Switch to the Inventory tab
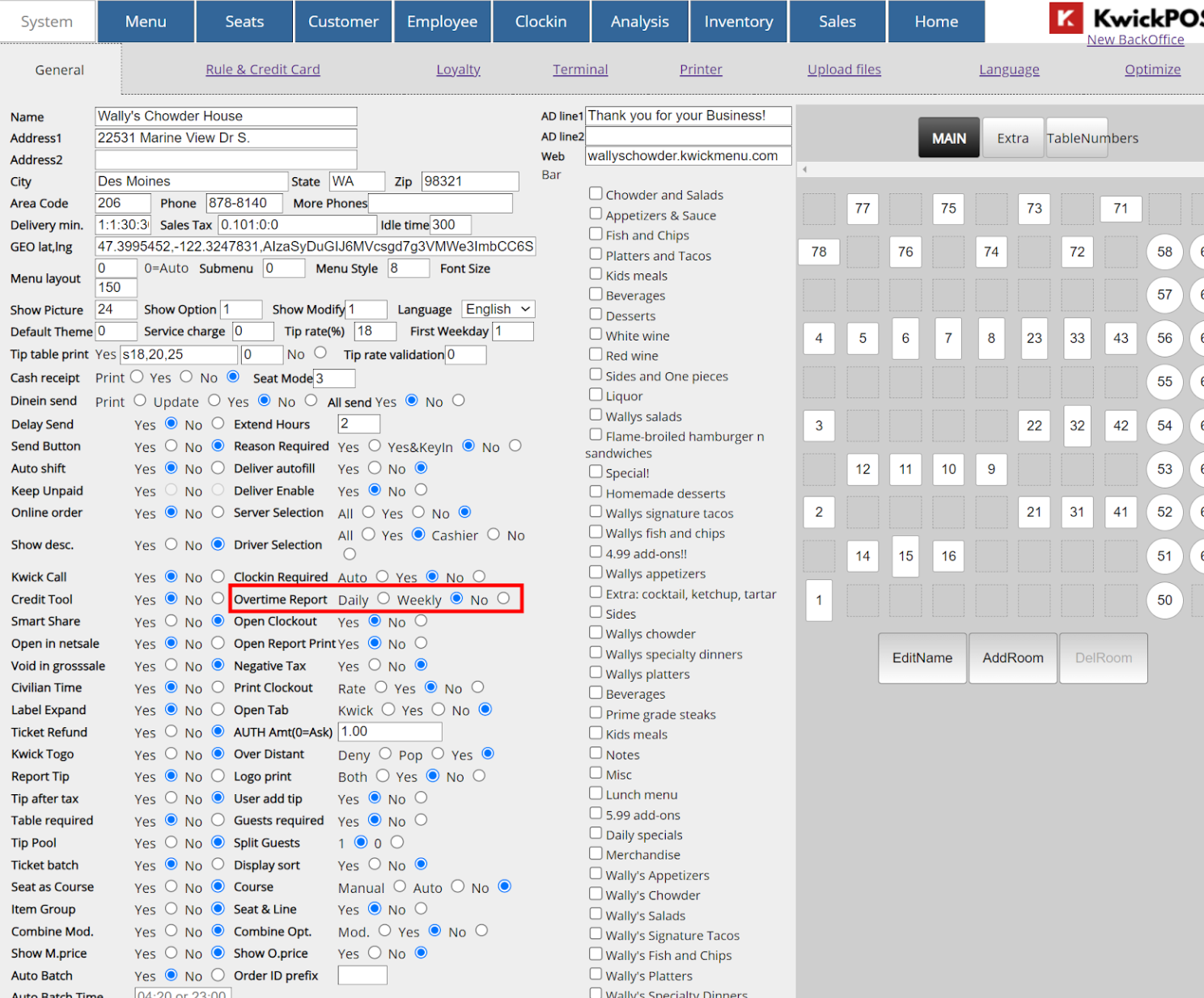1204x998 pixels. (x=739, y=21)
